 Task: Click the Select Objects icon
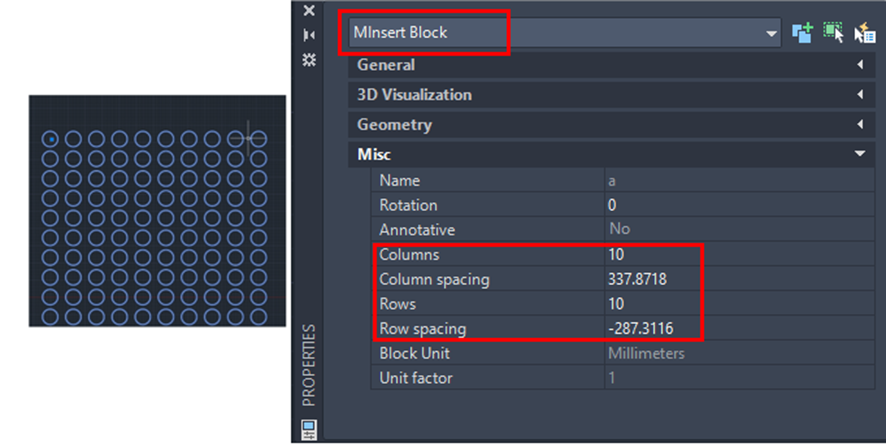click(833, 33)
